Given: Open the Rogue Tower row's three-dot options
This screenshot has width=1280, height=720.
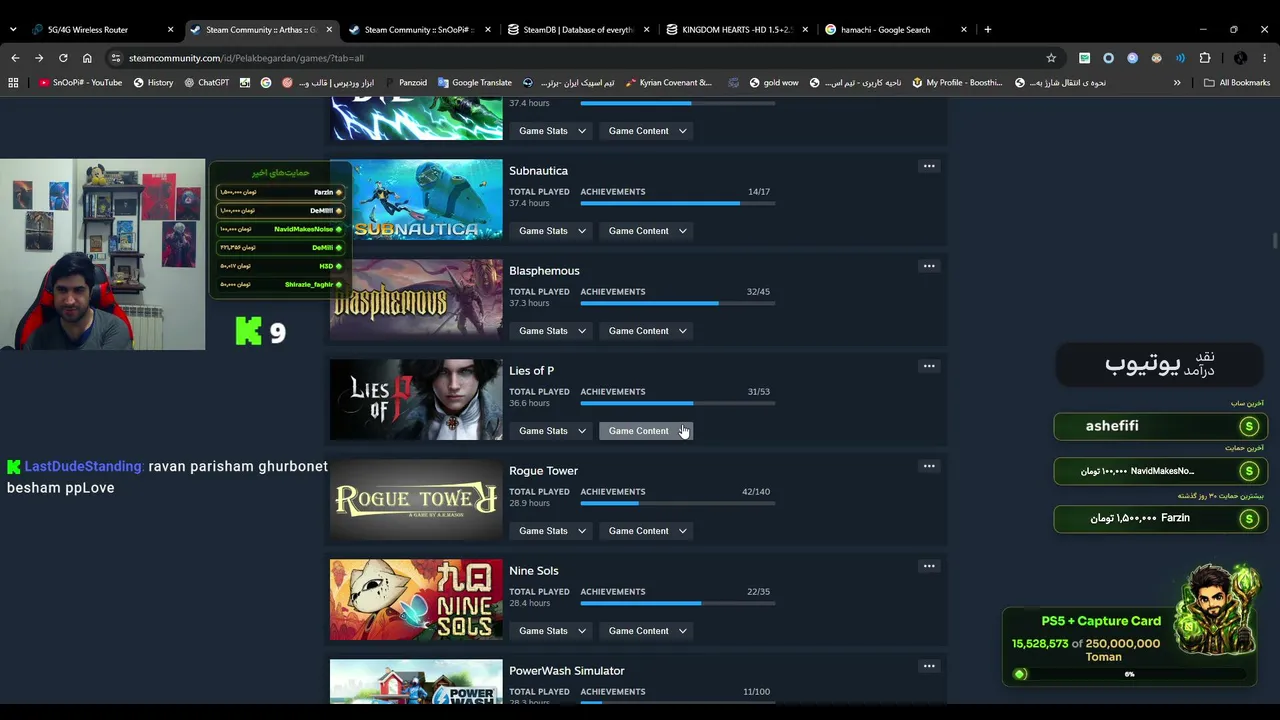Looking at the screenshot, I should pyautogui.click(x=929, y=466).
